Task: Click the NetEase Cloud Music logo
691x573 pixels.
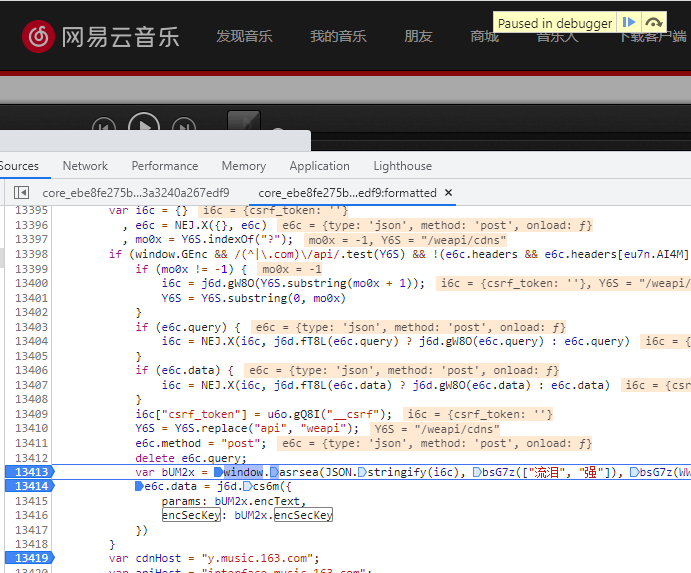Action: pyautogui.click(x=100, y=36)
